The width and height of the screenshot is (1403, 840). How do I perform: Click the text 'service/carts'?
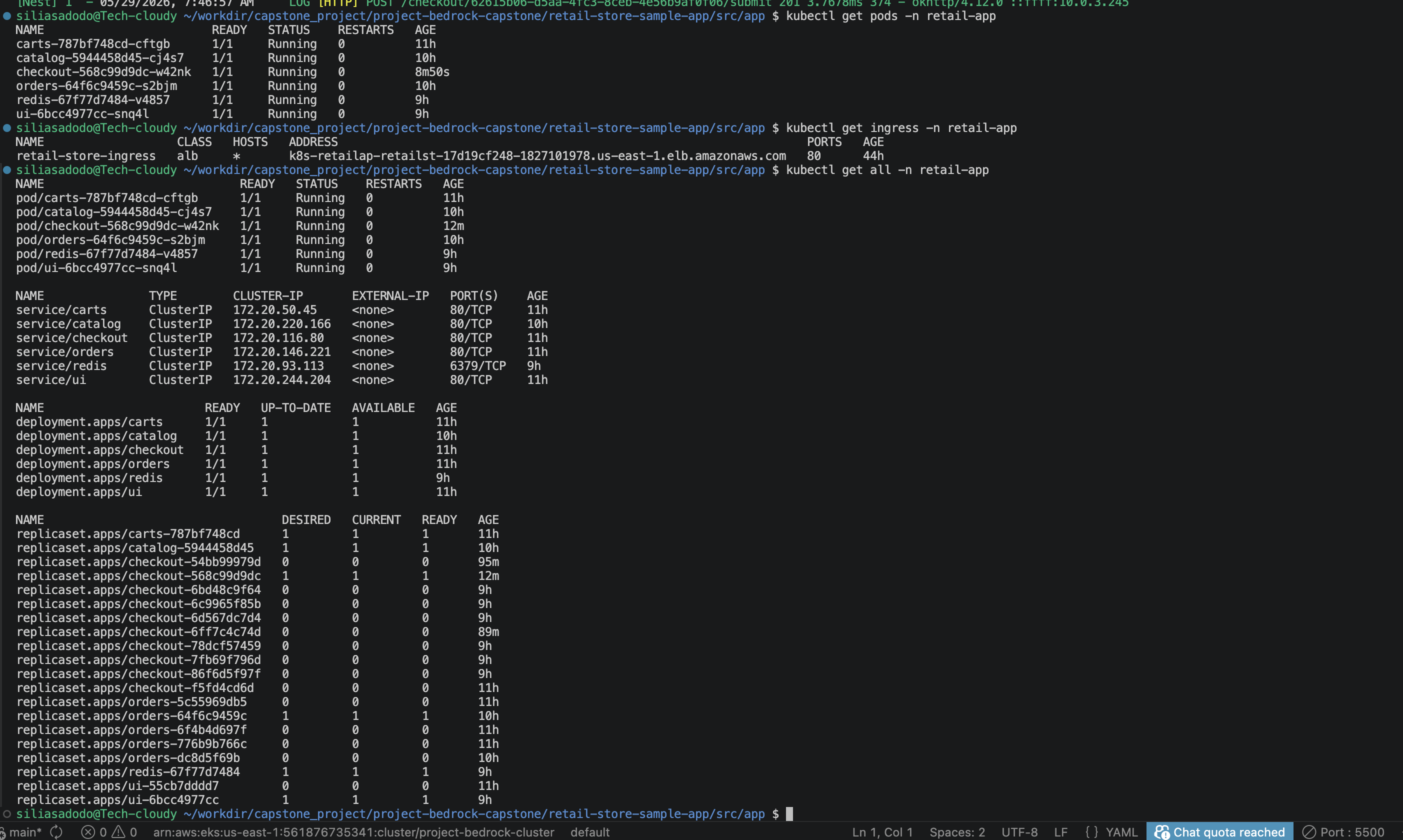tap(61, 309)
